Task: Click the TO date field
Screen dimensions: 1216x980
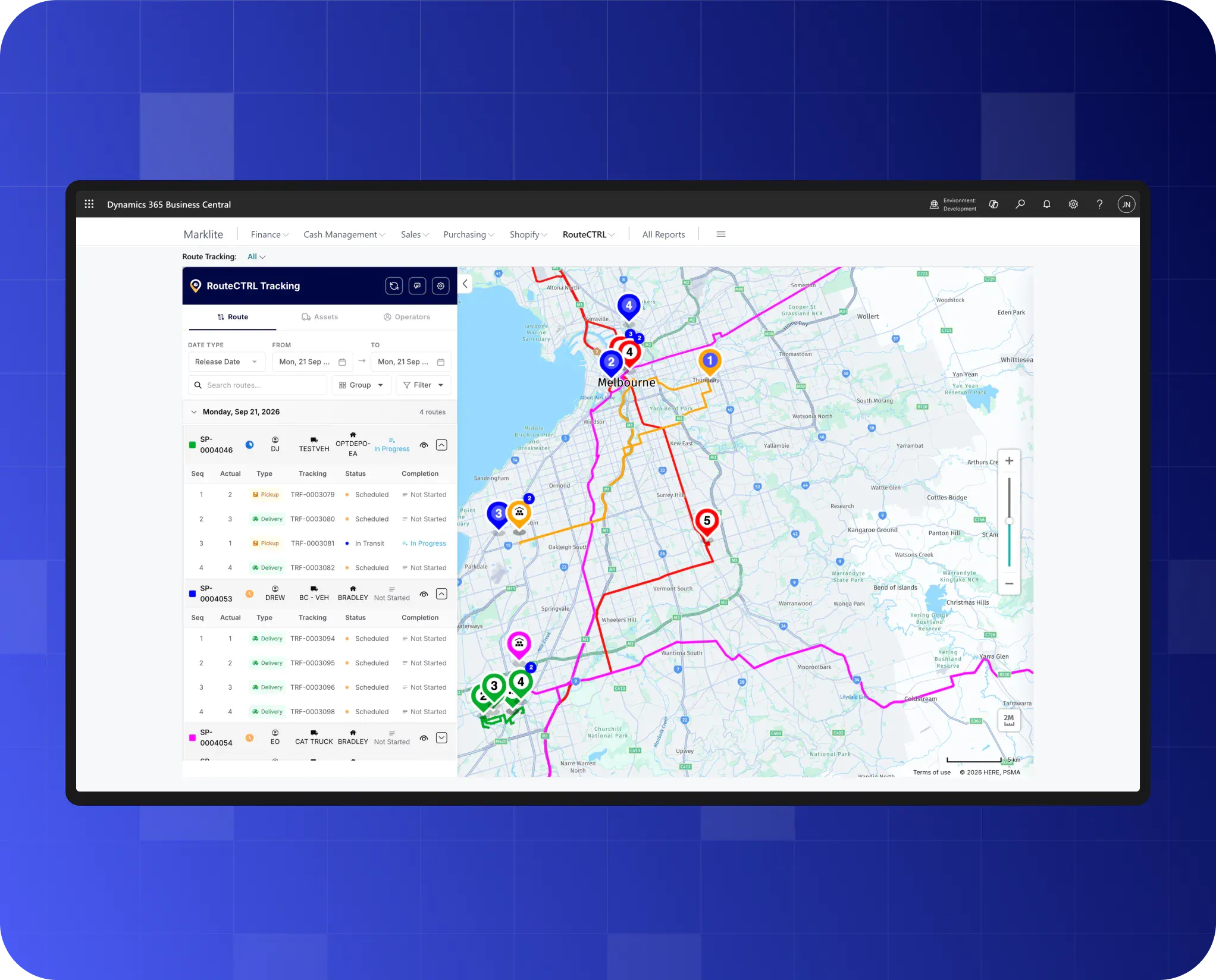Action: [411, 362]
